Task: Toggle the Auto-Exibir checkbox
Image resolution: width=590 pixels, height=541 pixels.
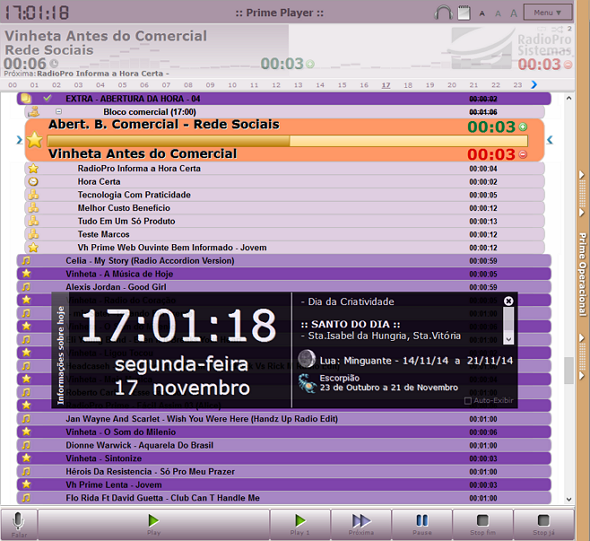Action: [x=468, y=401]
